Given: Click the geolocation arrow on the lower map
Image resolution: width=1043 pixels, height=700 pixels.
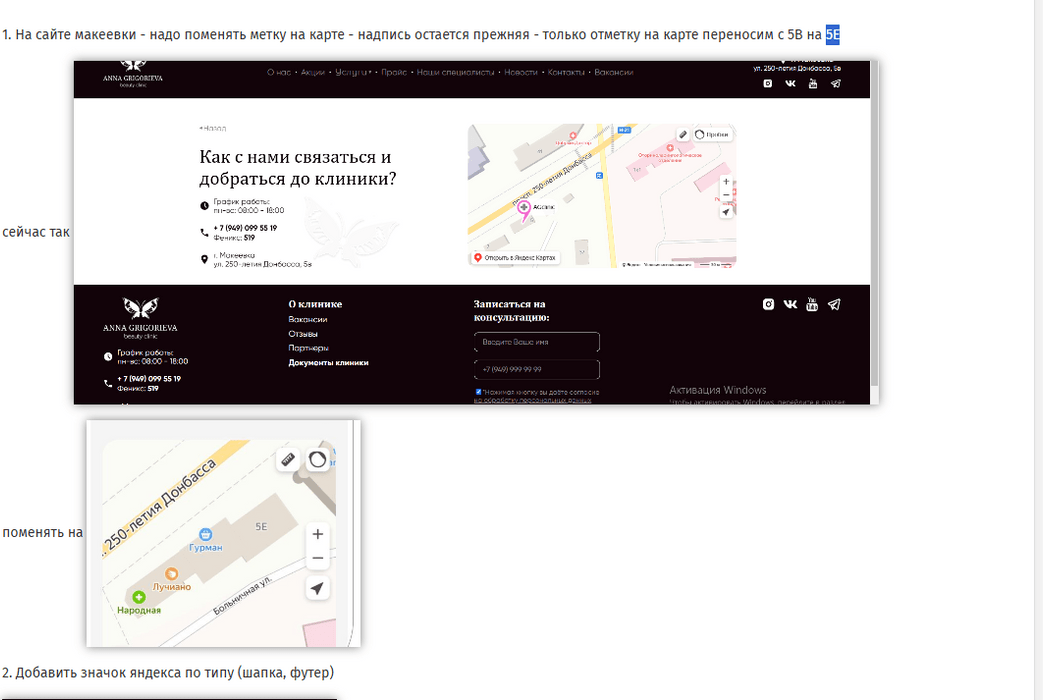Looking at the screenshot, I should [x=318, y=588].
